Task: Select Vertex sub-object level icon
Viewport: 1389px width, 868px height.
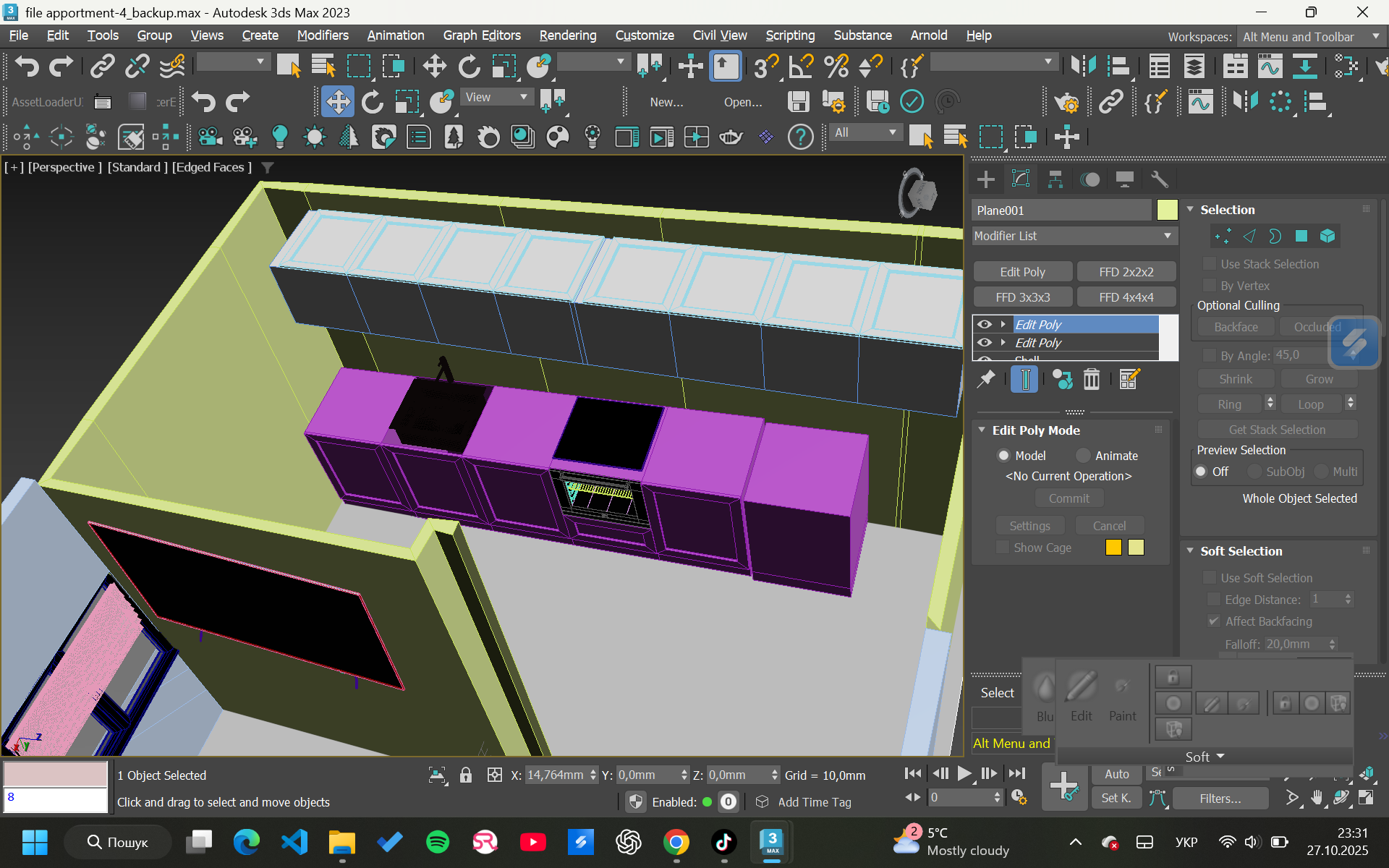Action: point(1223,236)
